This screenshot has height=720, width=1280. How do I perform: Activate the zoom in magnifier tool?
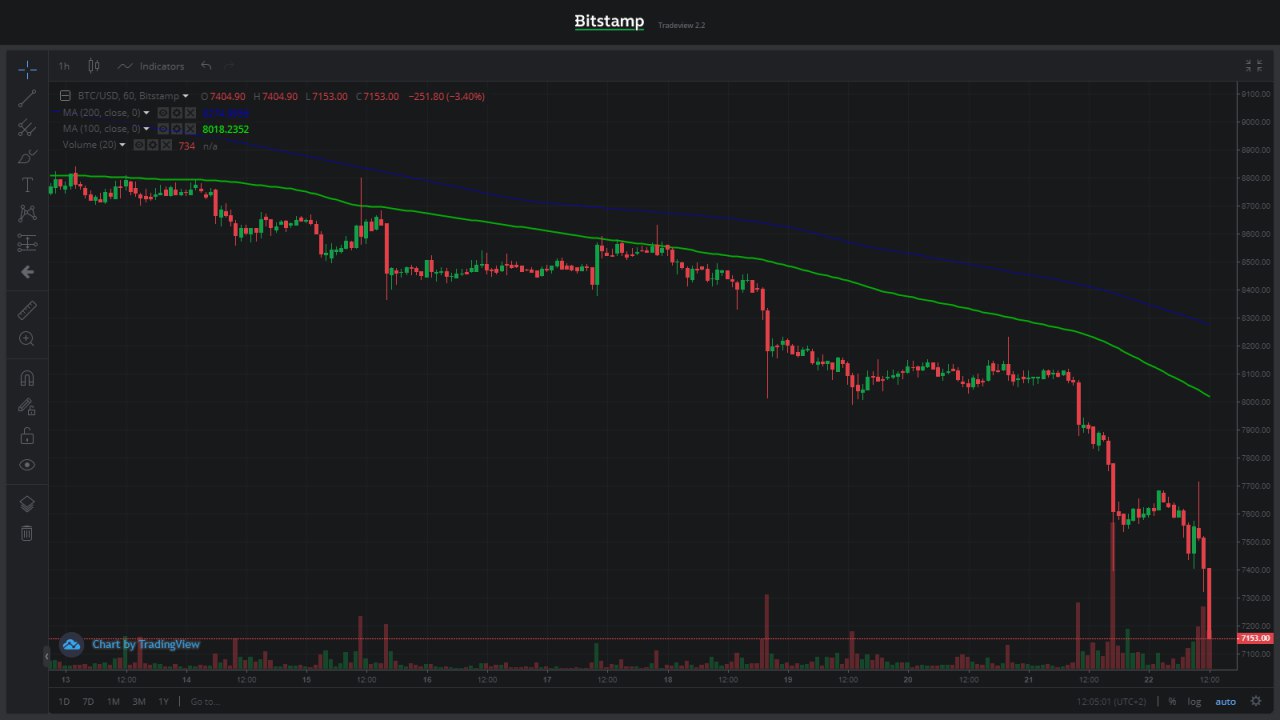coord(27,339)
